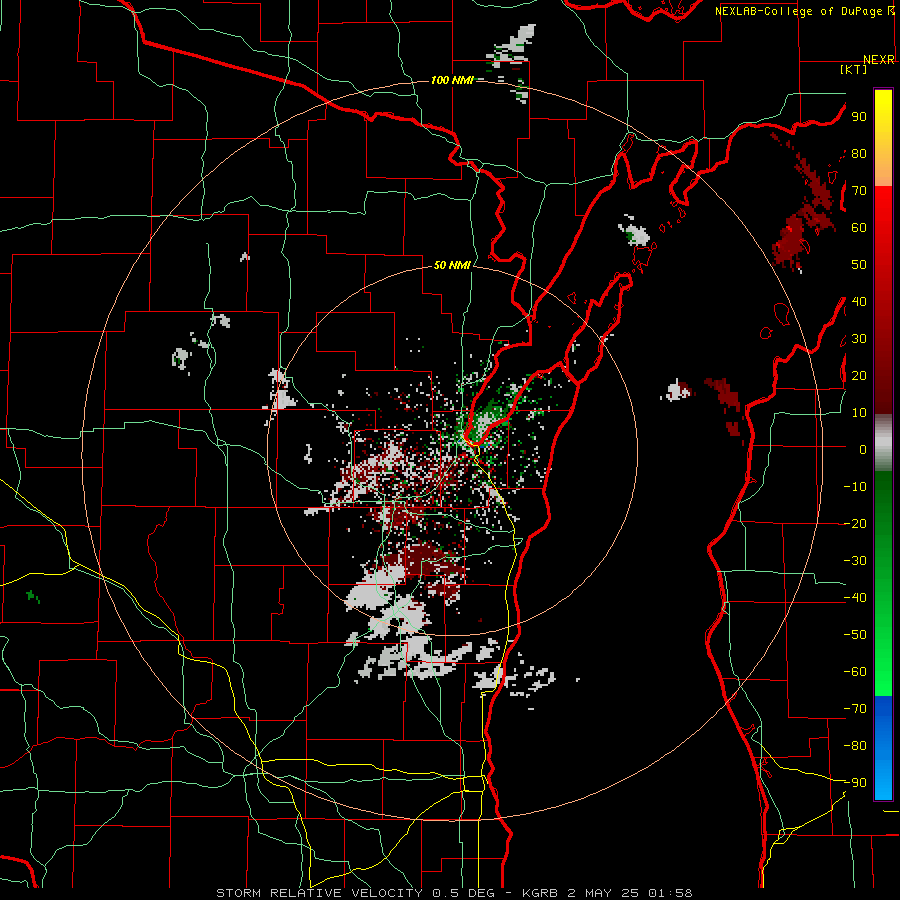Pick the gray zero-velocity segment of color bar
The image size is (900, 900).
point(883,443)
